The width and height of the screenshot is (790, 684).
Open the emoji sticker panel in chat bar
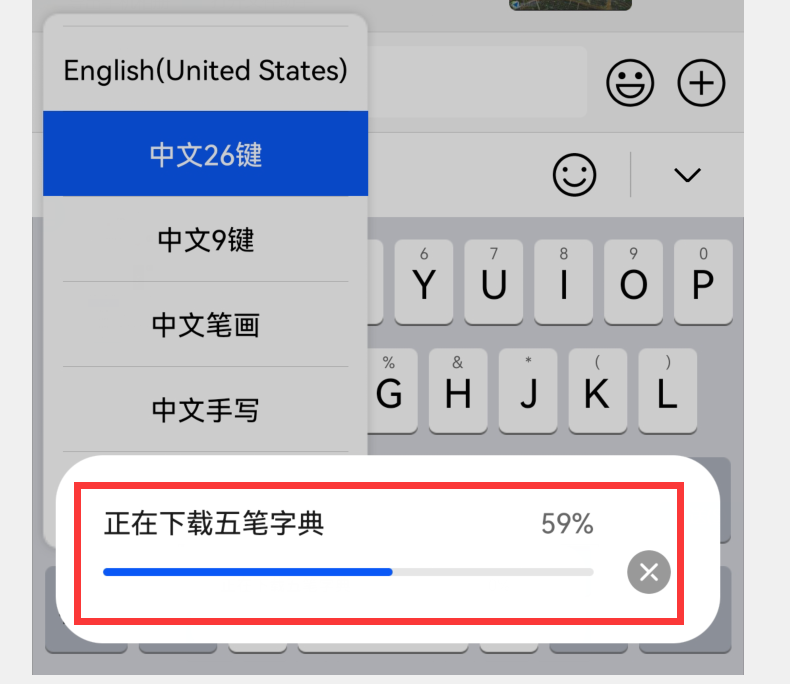(630, 83)
